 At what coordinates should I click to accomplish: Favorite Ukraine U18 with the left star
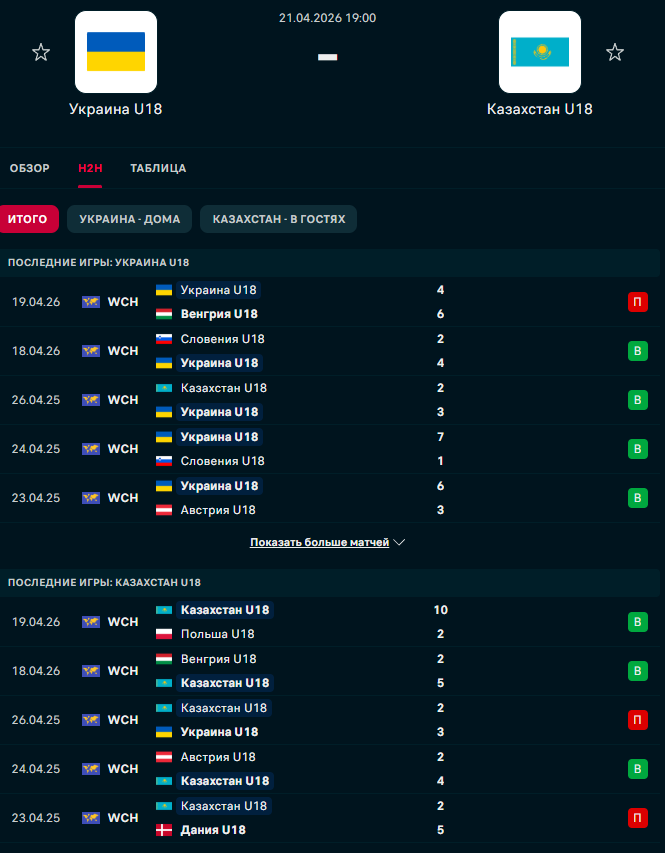41,52
